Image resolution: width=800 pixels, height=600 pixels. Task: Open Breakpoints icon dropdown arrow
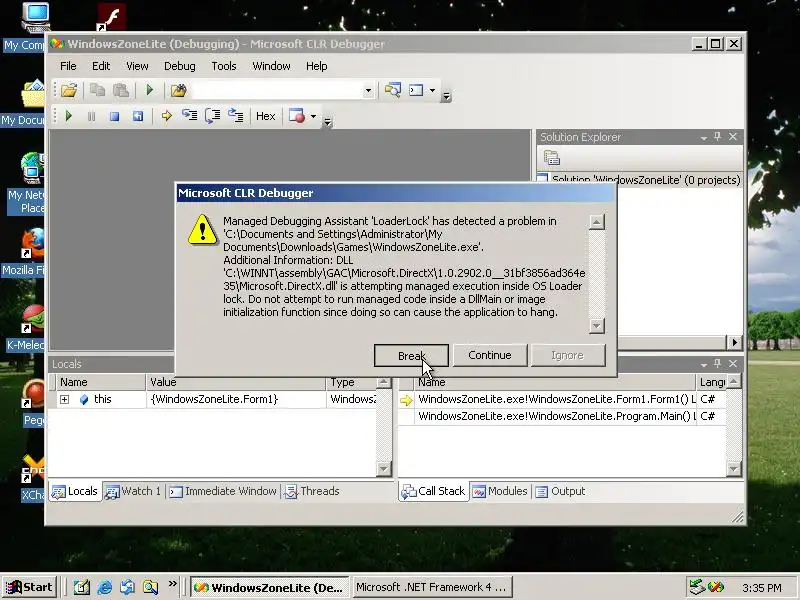coord(313,116)
